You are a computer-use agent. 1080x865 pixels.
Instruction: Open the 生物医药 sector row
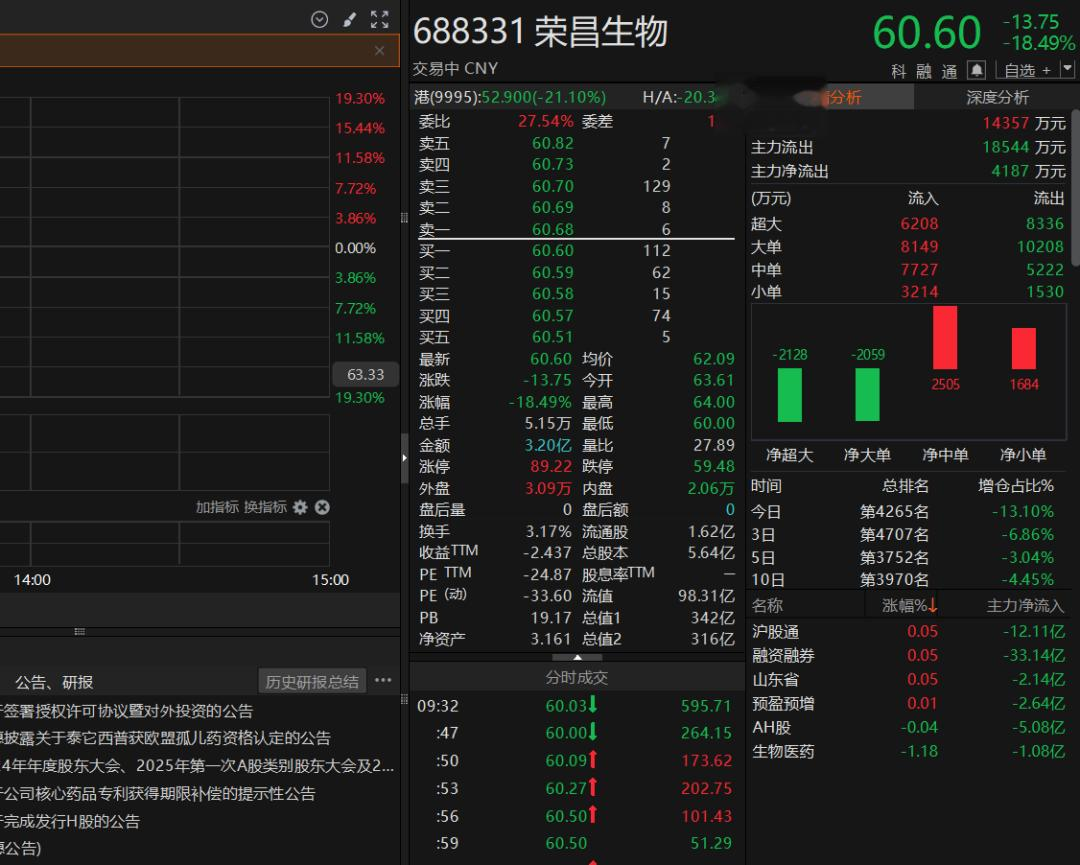coord(908,751)
